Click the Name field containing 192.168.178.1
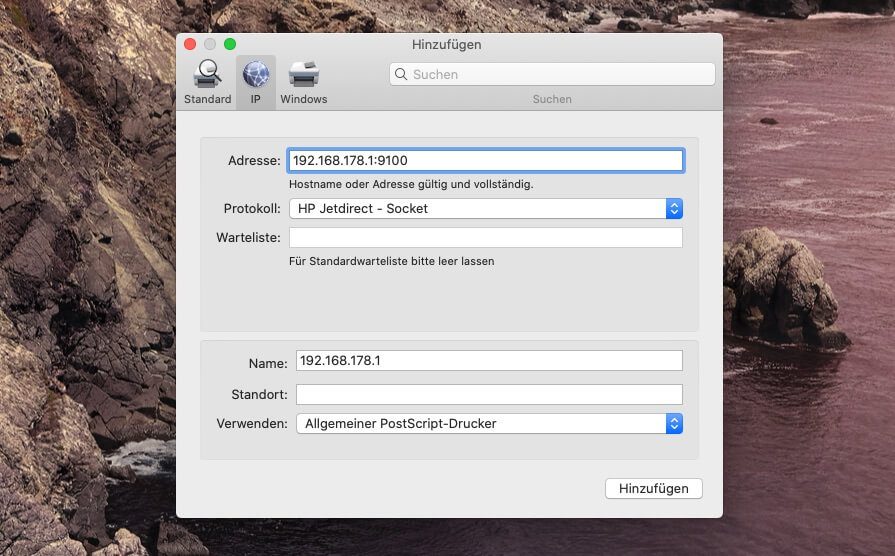Image resolution: width=895 pixels, height=556 pixels. [489, 361]
